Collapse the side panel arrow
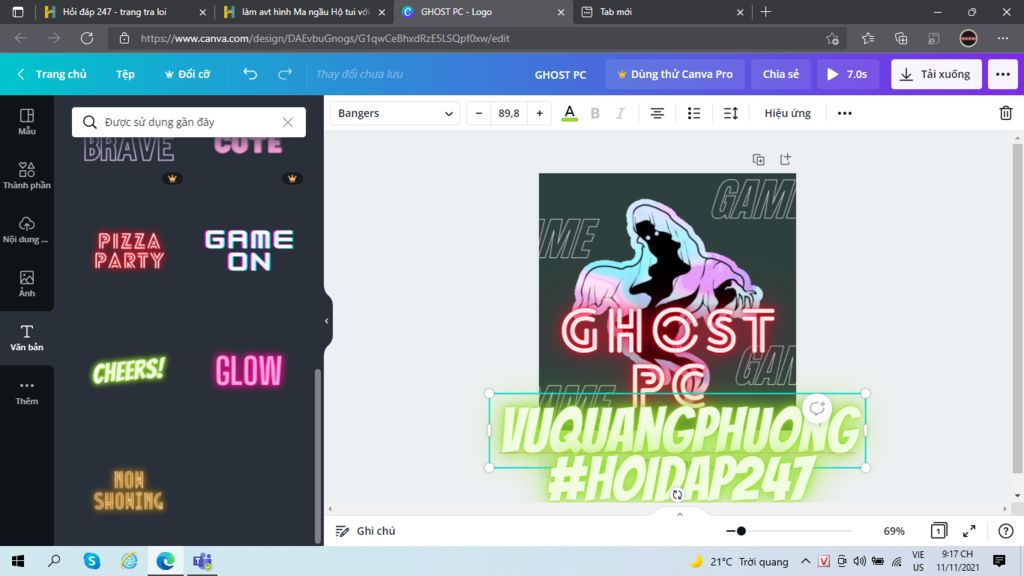This screenshot has width=1024, height=576. 327,321
